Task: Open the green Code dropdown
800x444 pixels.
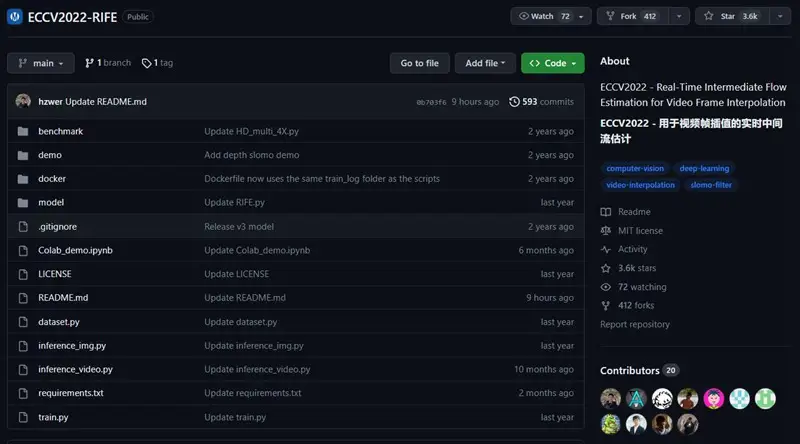Action: click(x=552, y=63)
